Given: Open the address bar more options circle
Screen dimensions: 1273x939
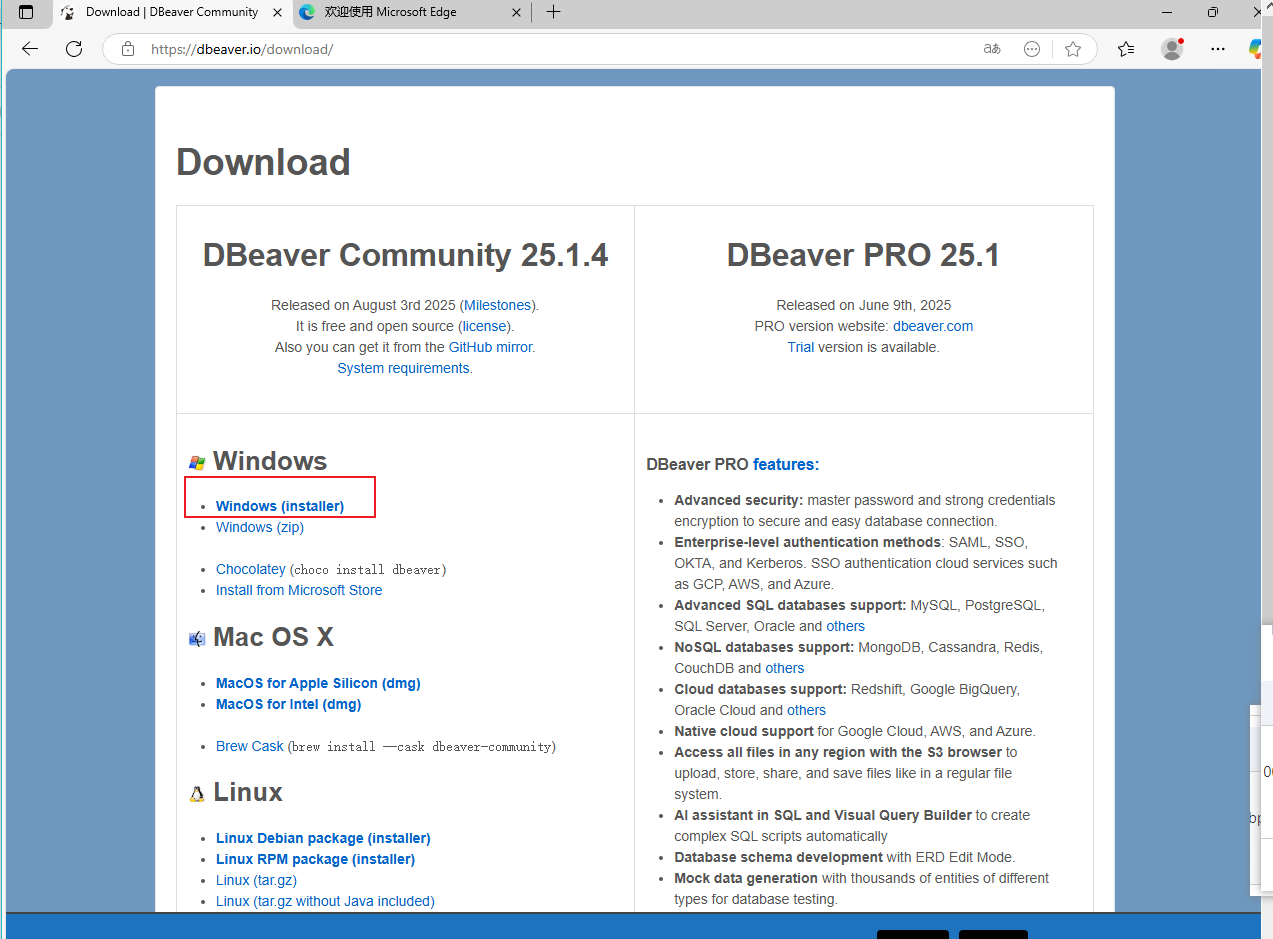Looking at the screenshot, I should click(1032, 49).
